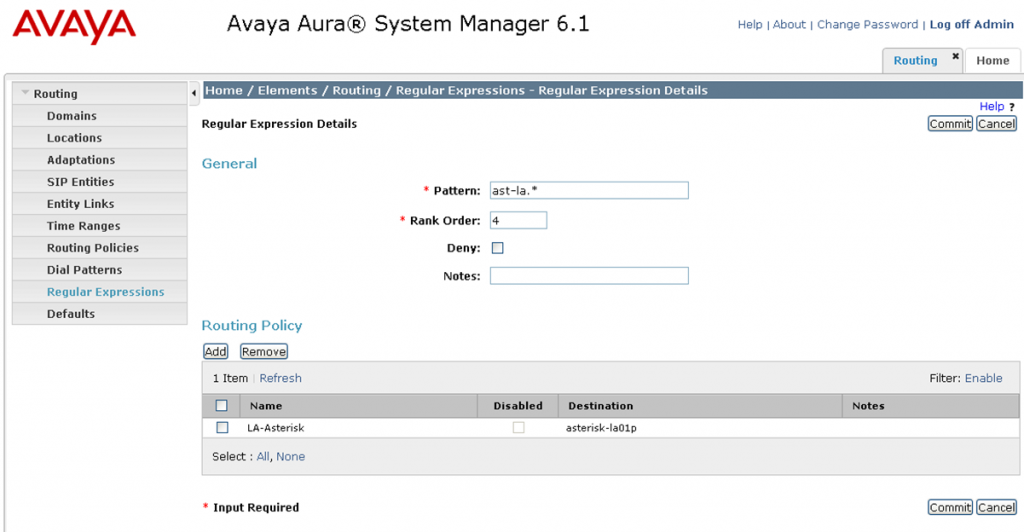Image resolution: width=1024 pixels, height=532 pixels.
Task: Click the bottom Cancel button
Action: point(997,507)
